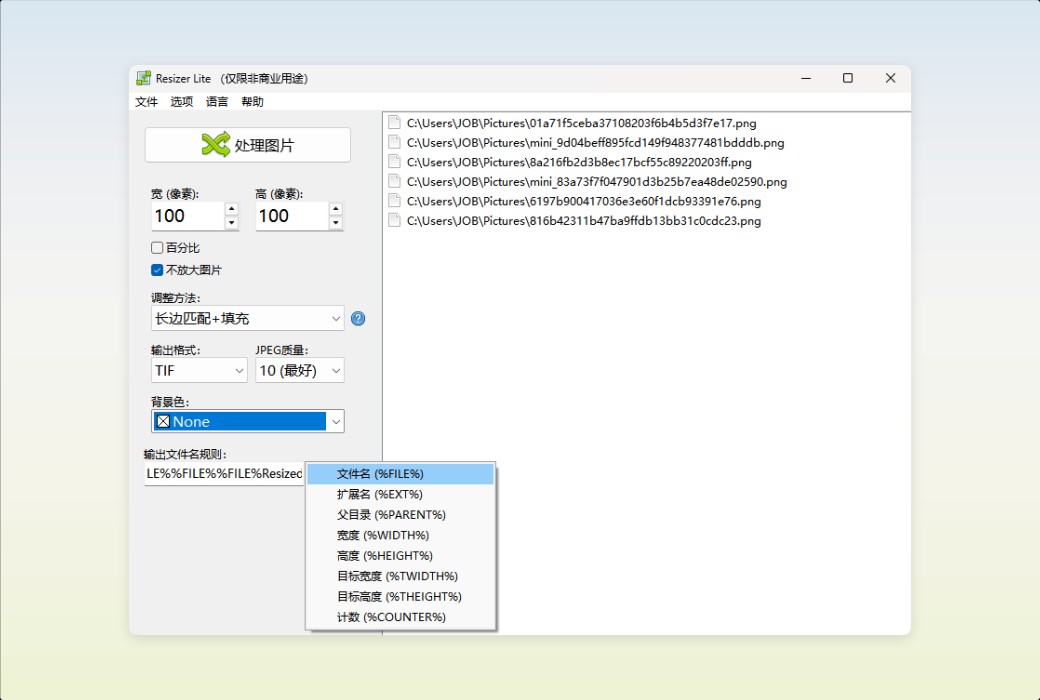Open the 语言 menu
1040x700 pixels.
(x=216, y=101)
